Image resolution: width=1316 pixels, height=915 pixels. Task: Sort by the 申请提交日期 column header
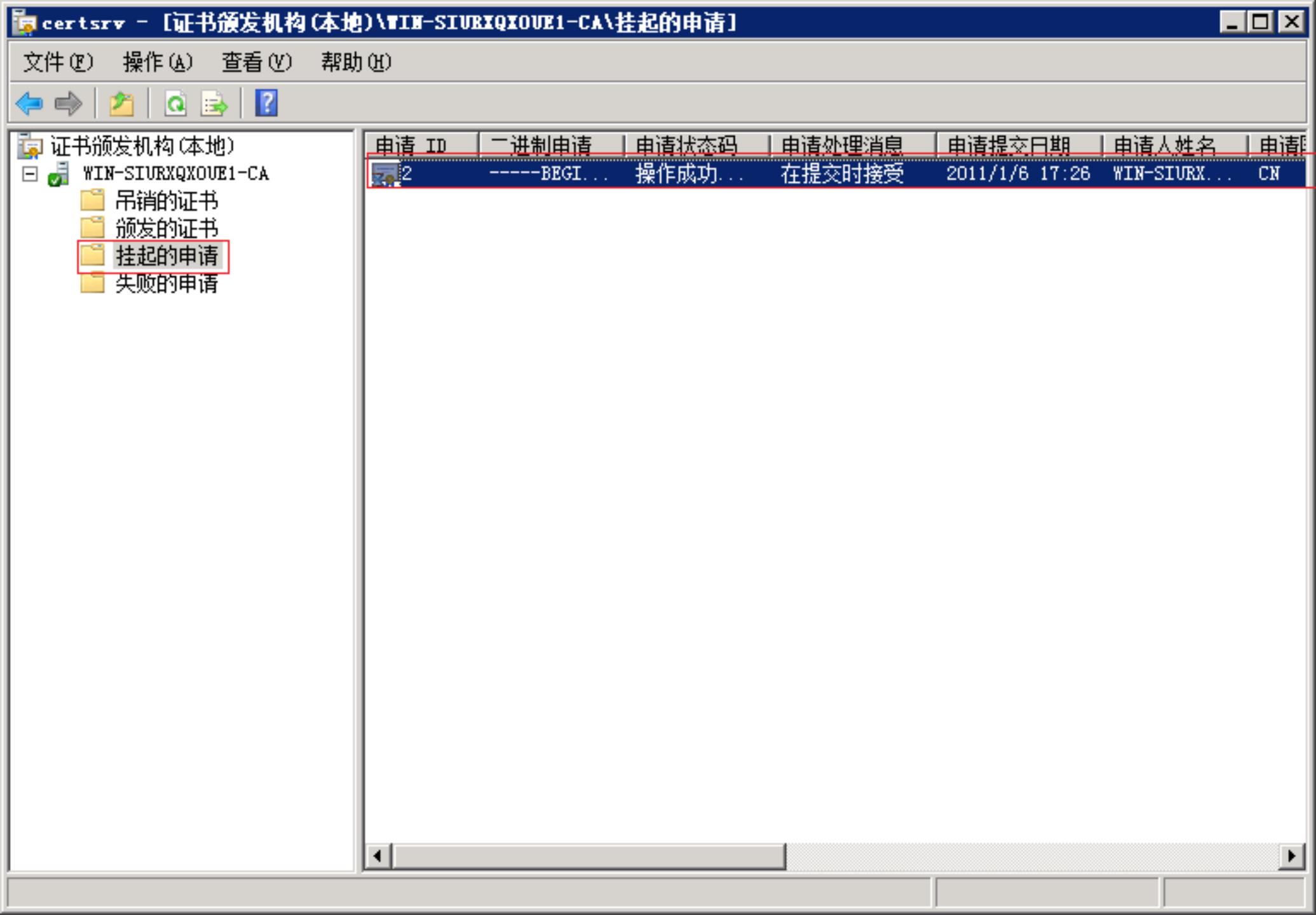1019,146
